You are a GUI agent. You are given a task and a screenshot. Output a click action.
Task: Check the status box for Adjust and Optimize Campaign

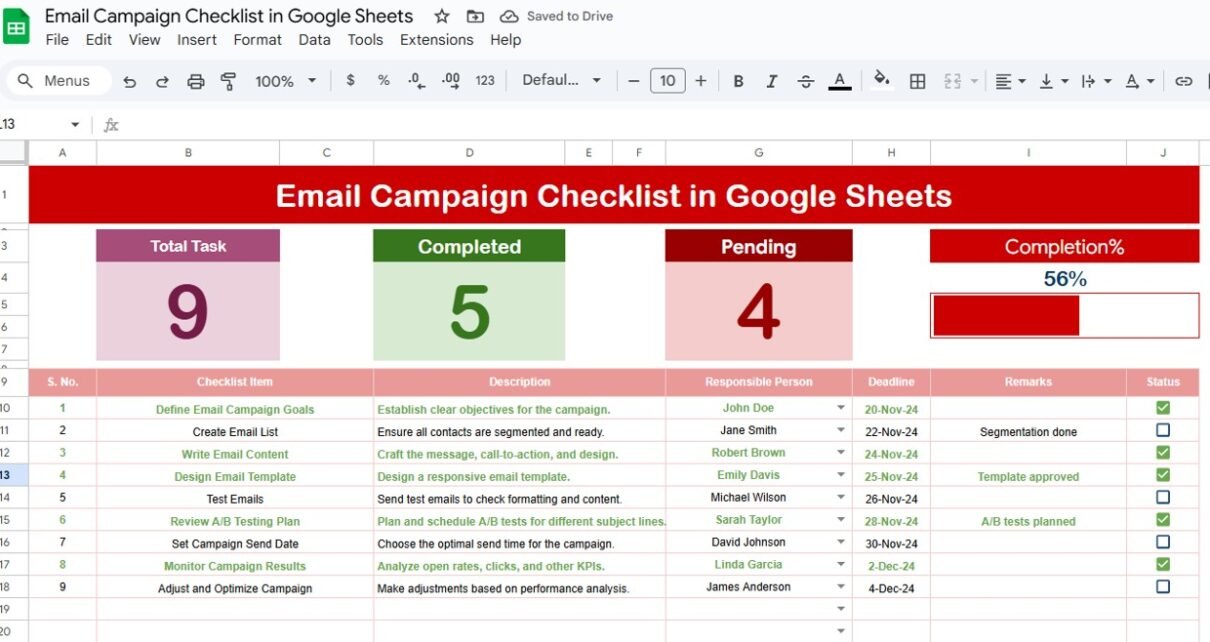[x=1163, y=587]
